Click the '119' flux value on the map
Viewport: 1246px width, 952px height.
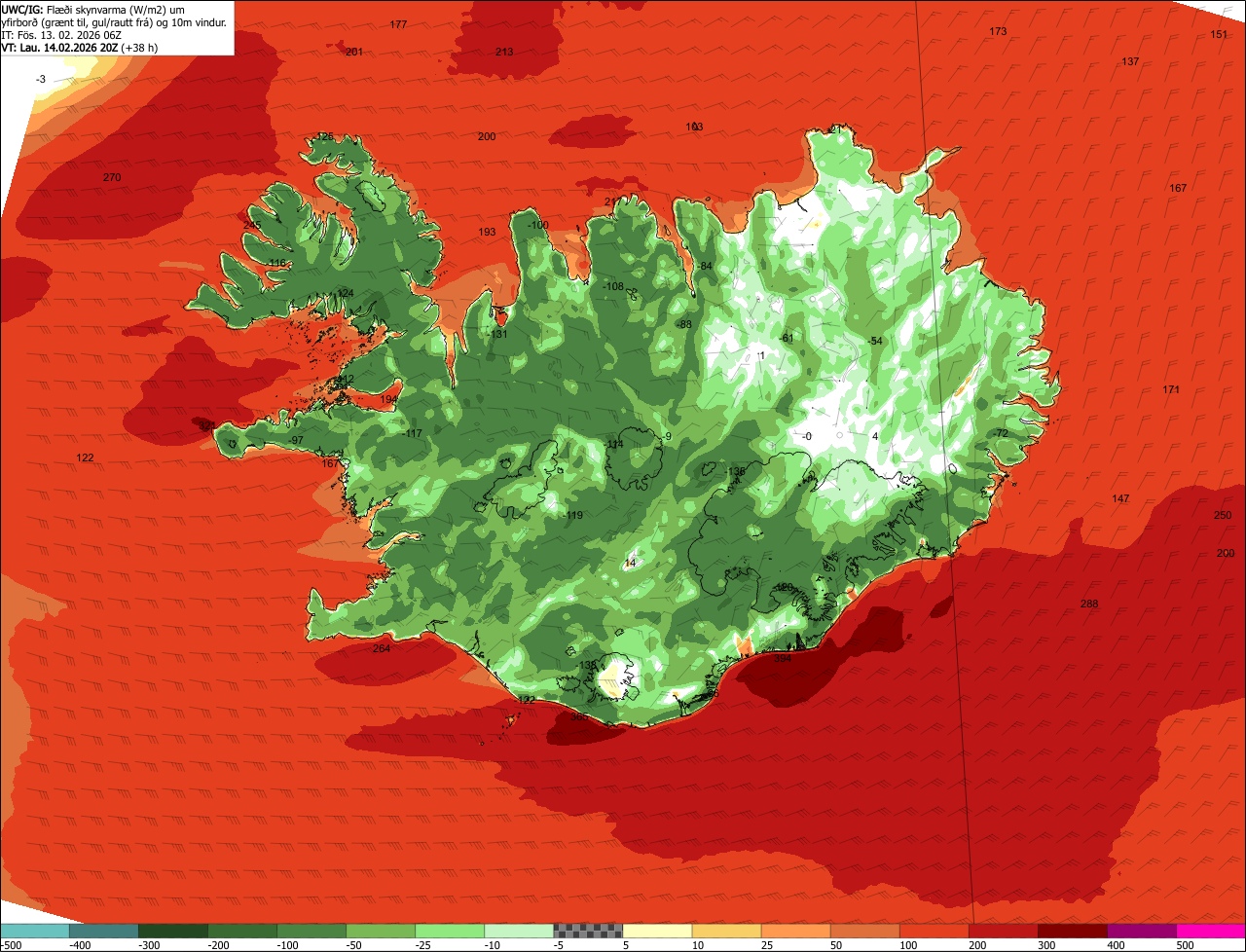(x=574, y=515)
